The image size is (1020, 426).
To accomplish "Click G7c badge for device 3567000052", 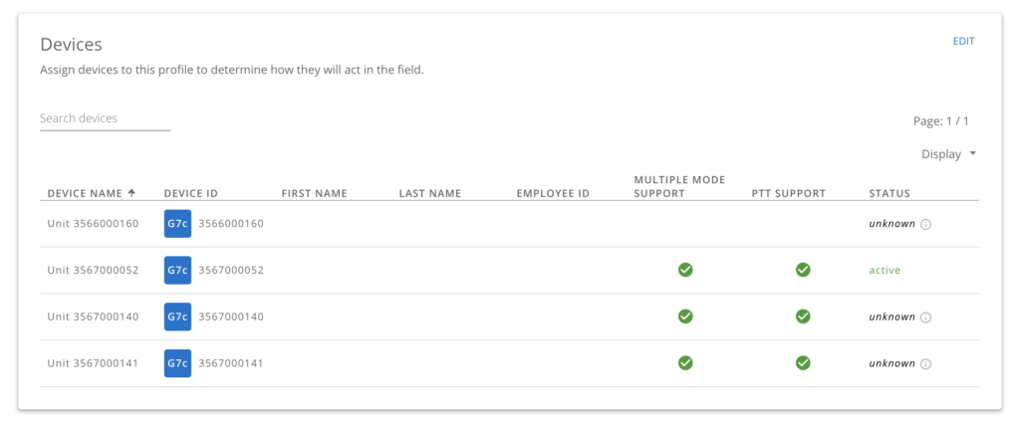I will point(177,270).
